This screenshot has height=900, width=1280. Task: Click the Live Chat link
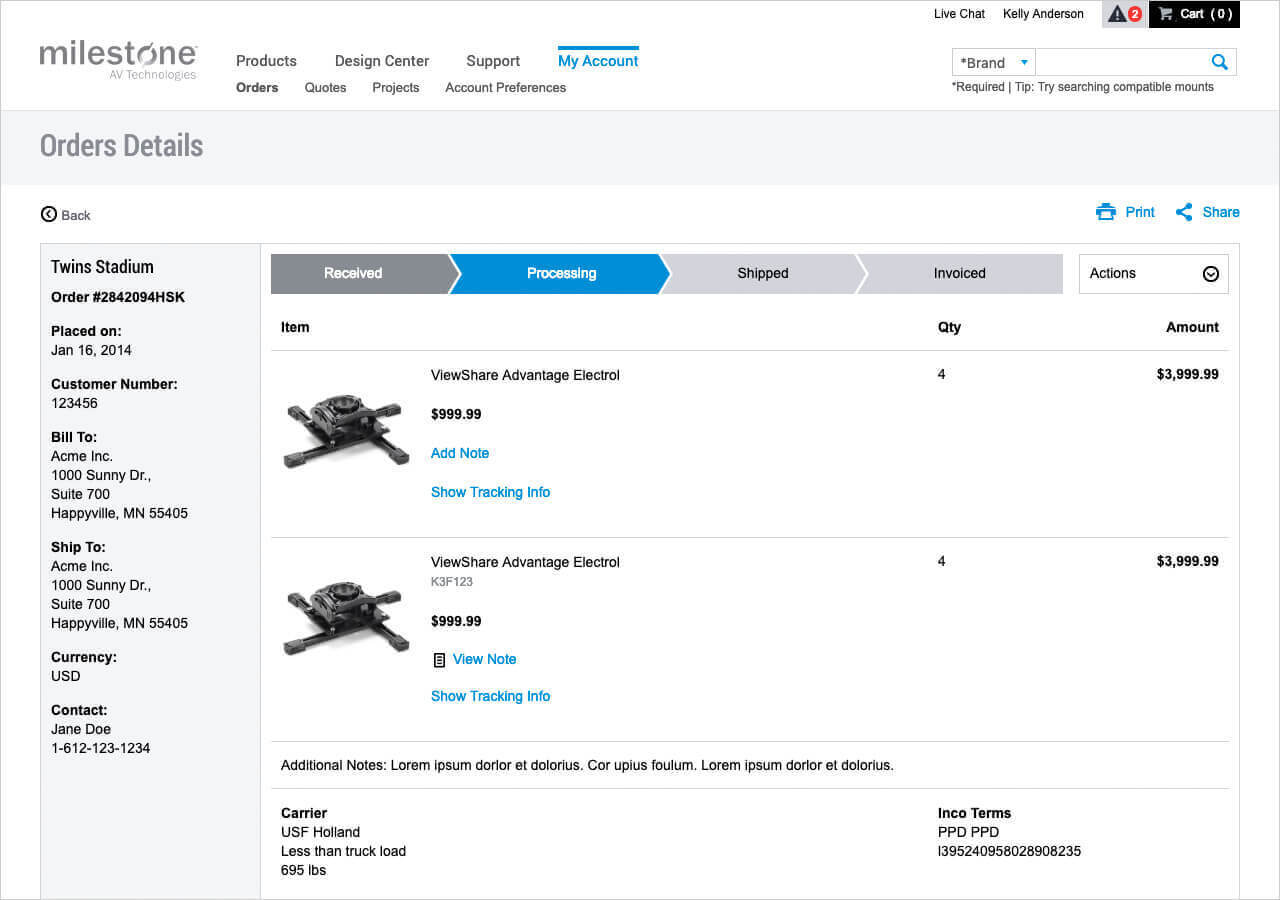tap(959, 14)
